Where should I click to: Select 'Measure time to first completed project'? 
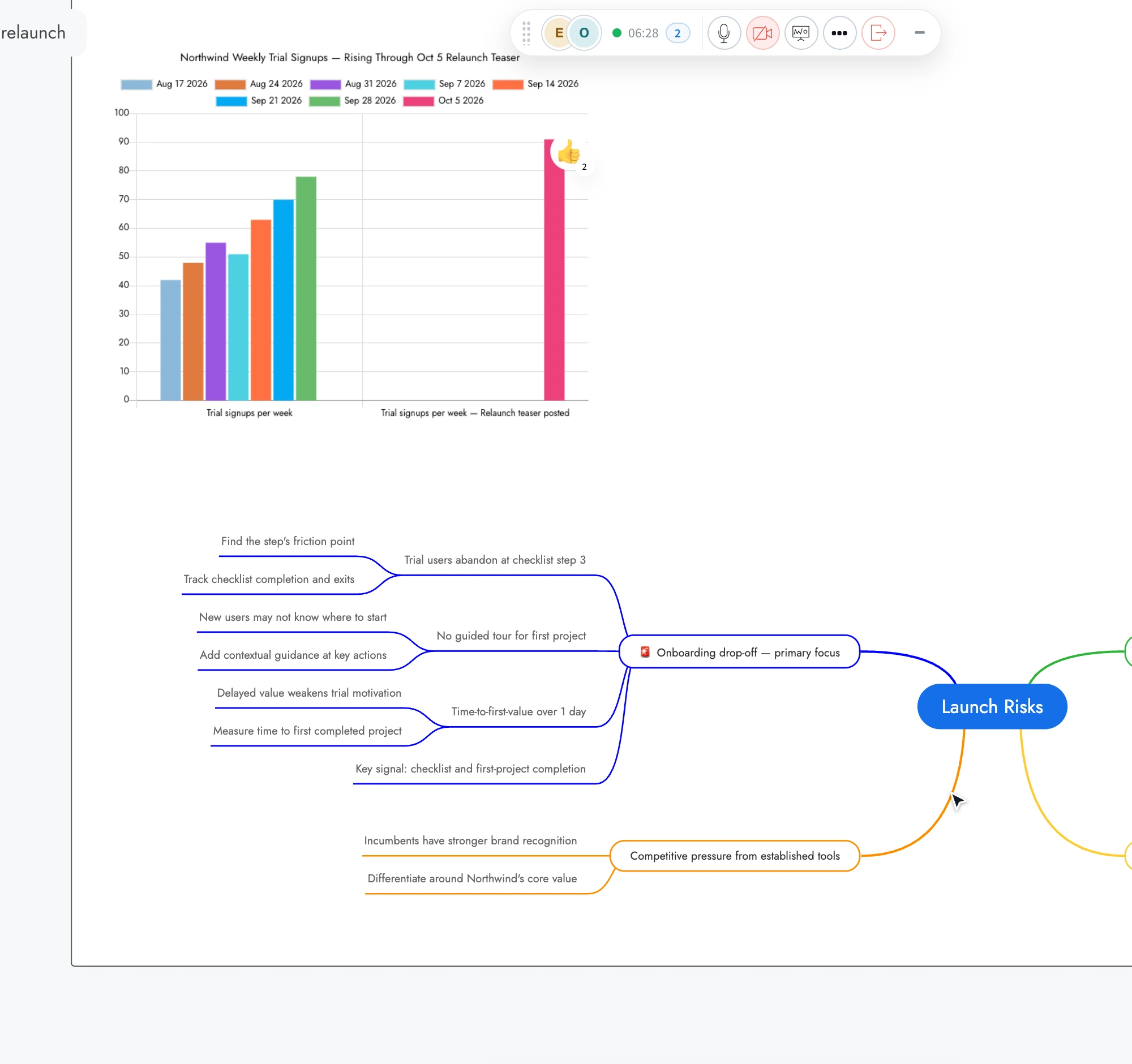coord(307,731)
